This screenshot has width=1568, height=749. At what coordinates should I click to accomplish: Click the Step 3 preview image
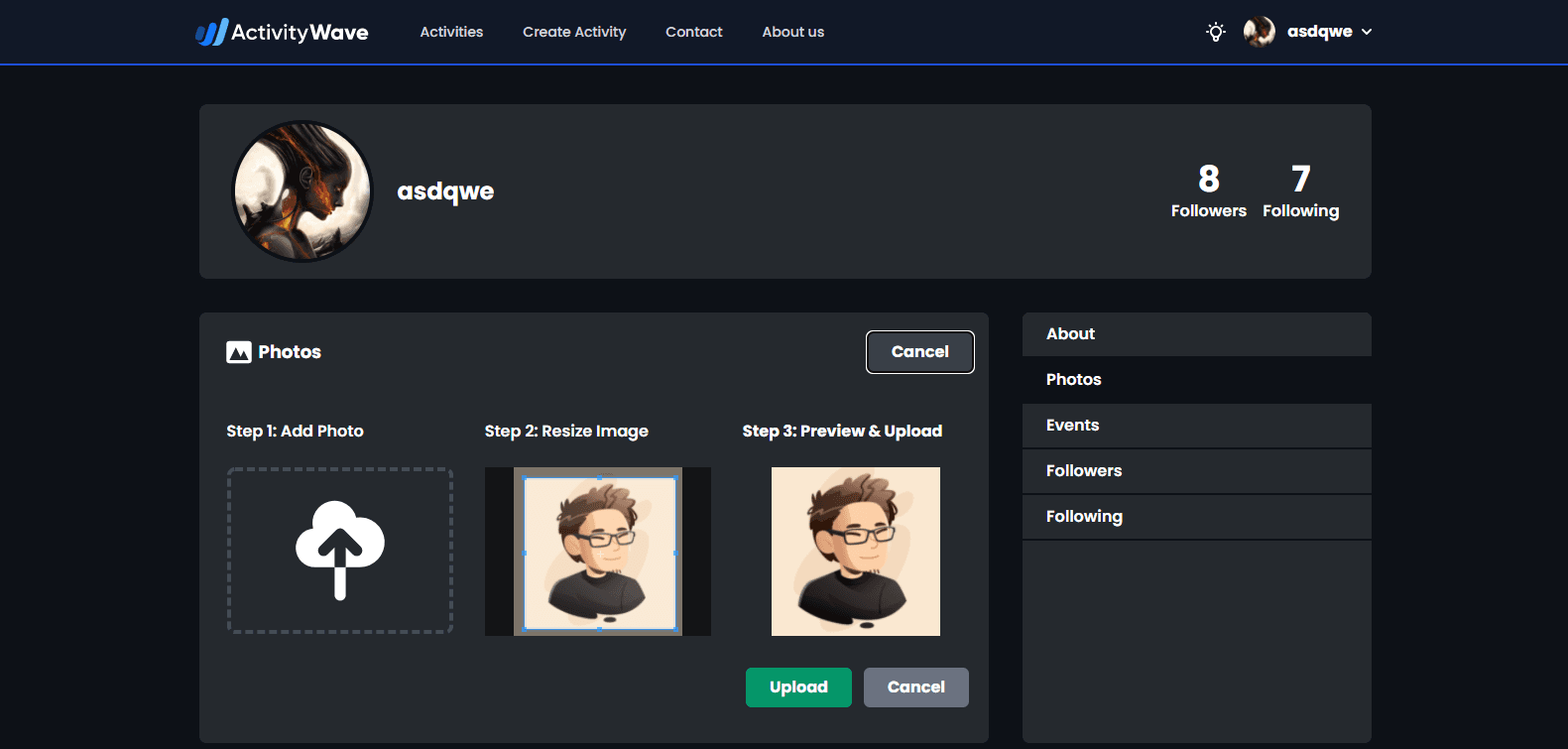(x=856, y=552)
